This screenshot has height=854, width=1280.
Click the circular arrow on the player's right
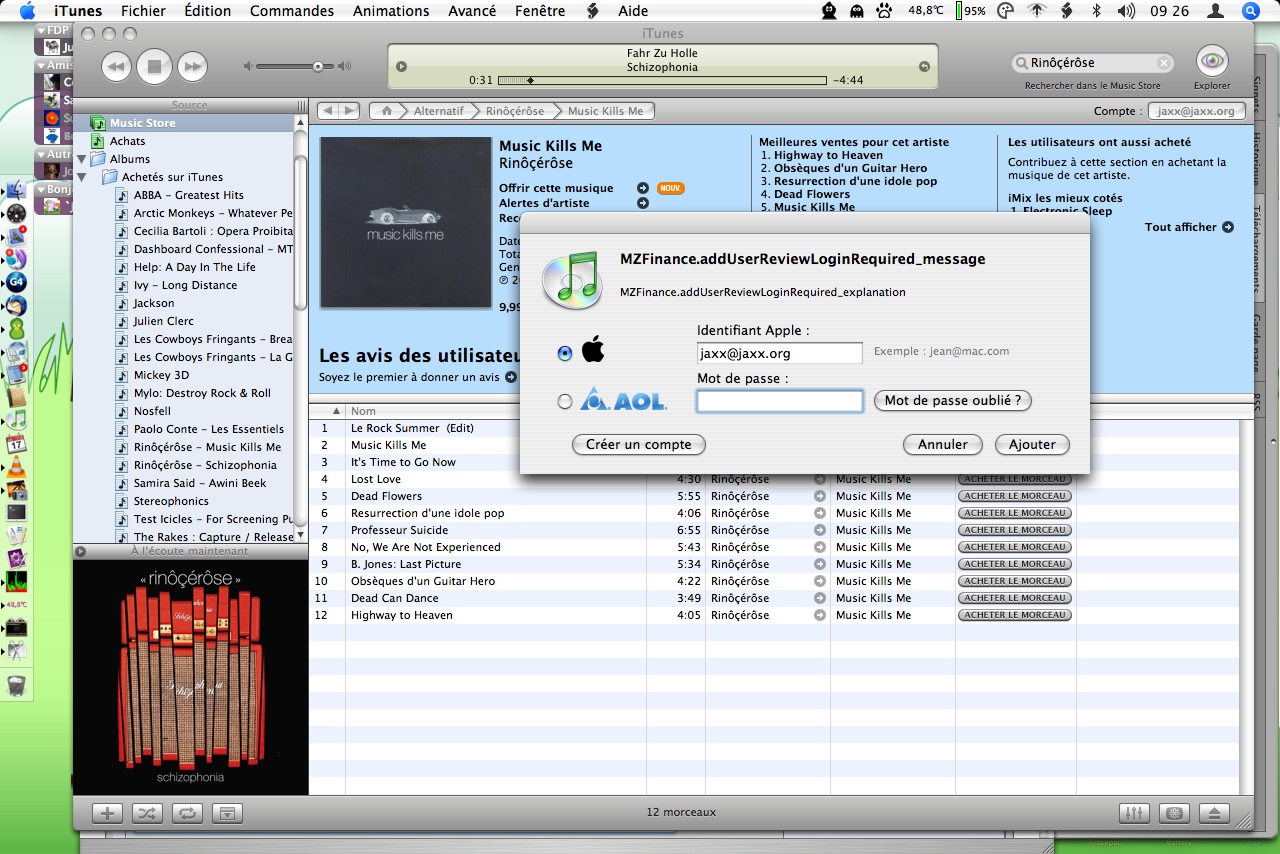pos(924,67)
